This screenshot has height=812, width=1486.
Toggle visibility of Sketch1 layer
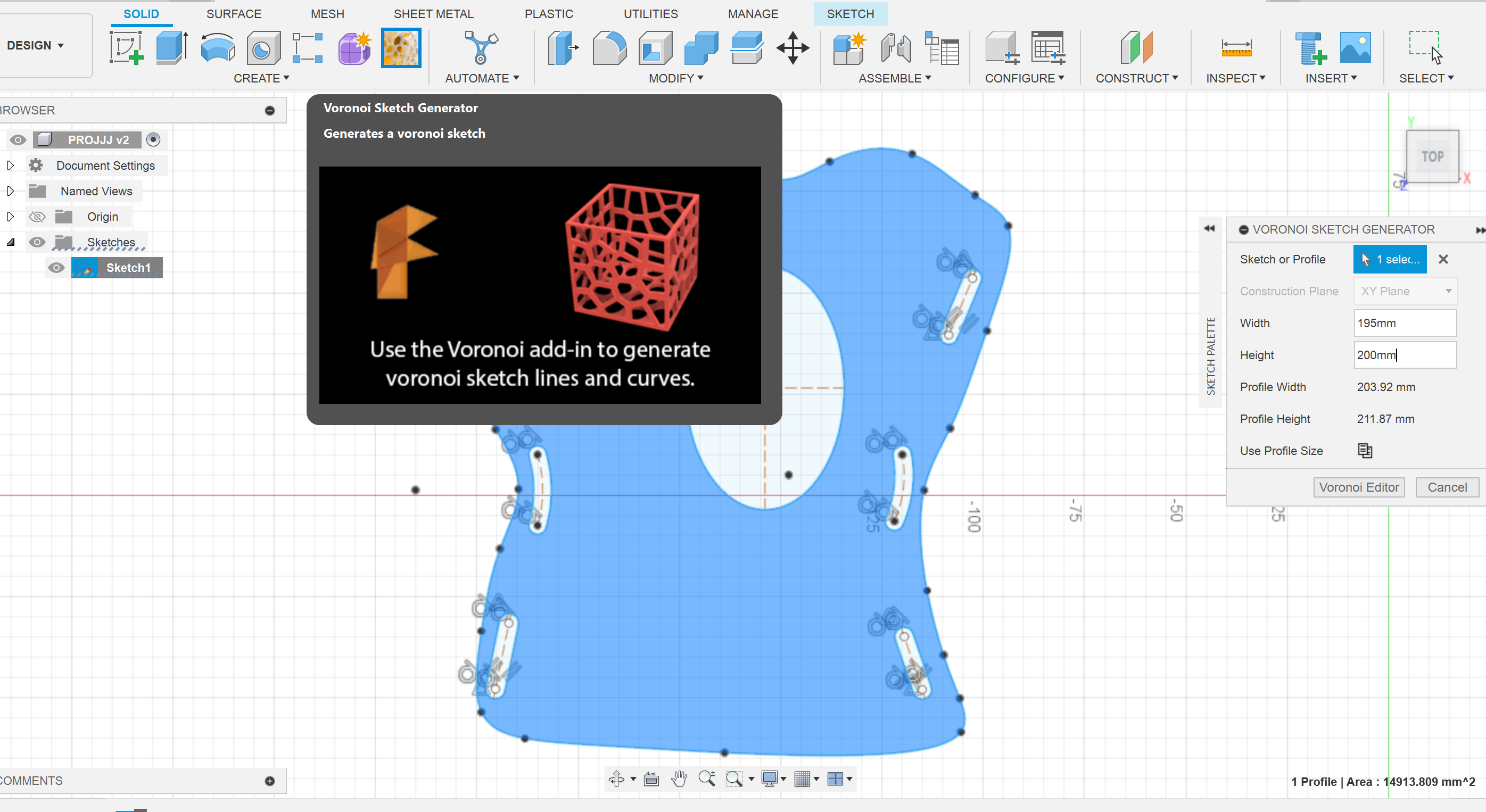[x=57, y=267]
